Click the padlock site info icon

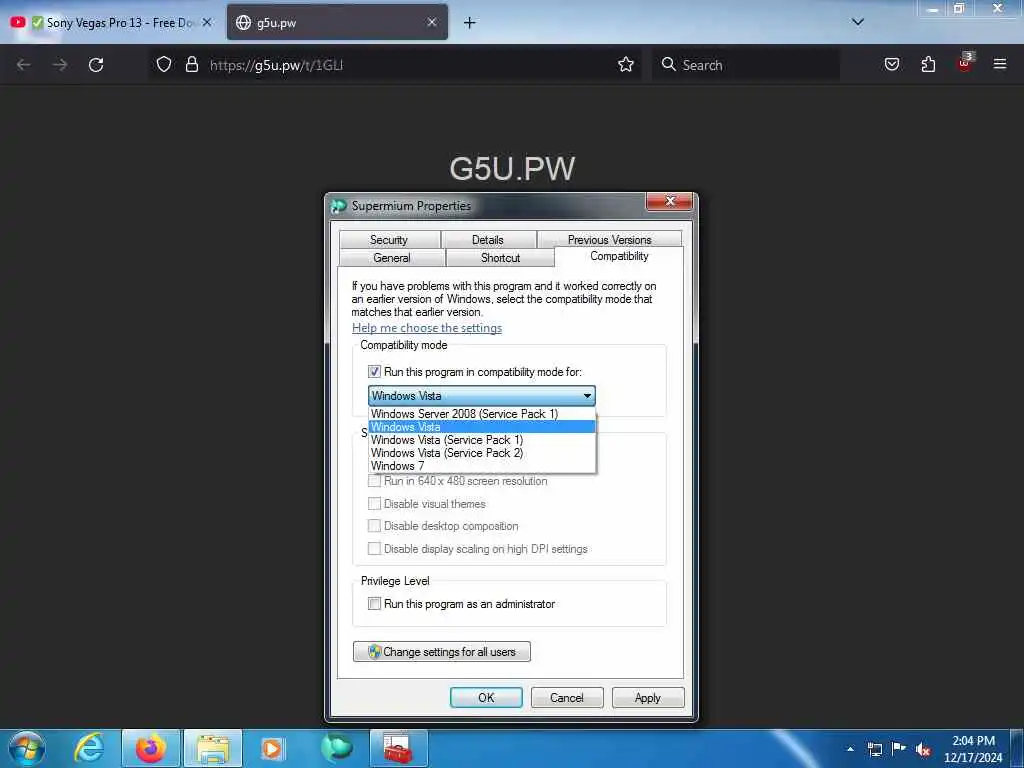click(191, 64)
